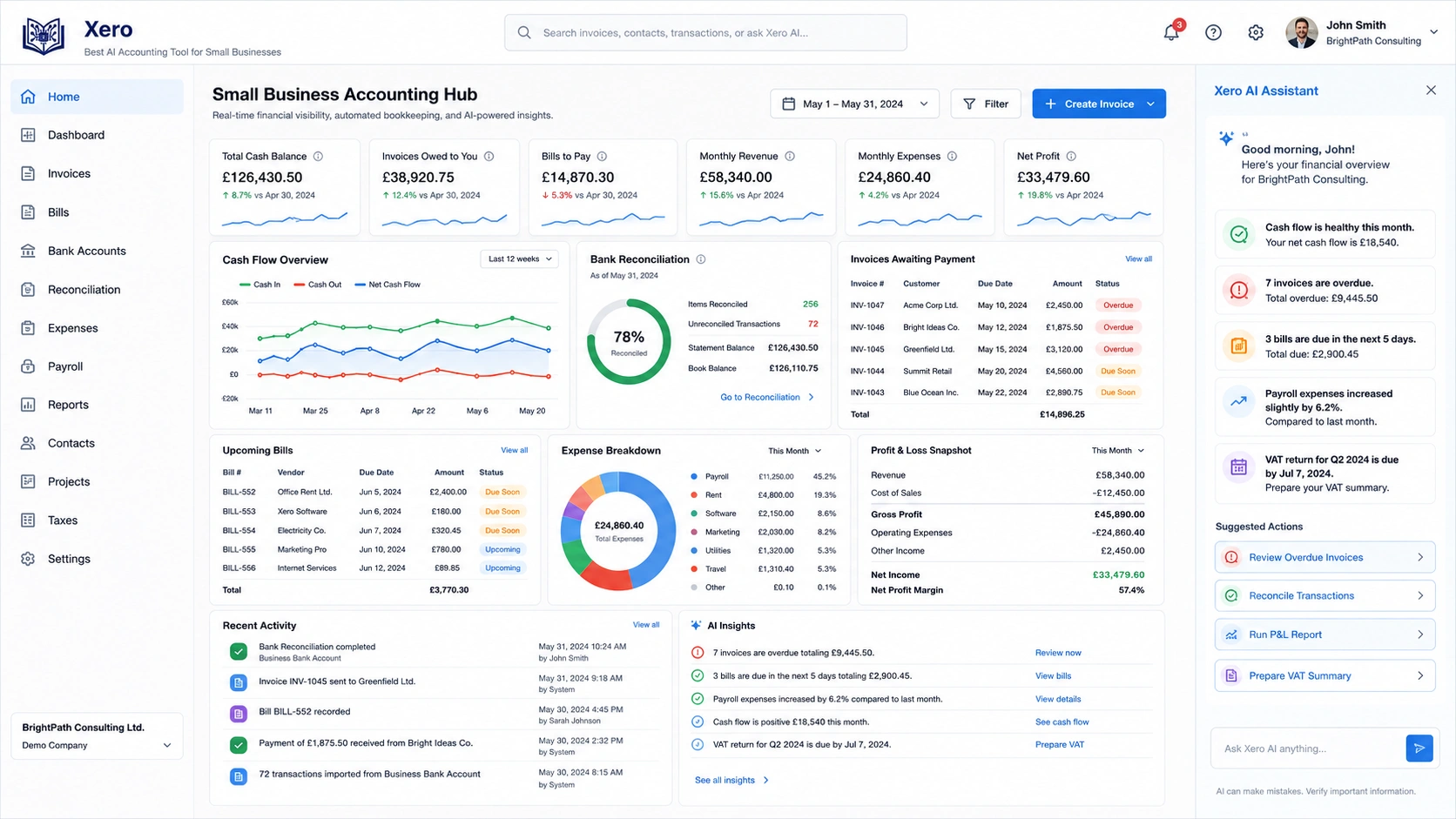Screen dimensions: 1456x819
Task: Click the INV-1047 invoice number
Action: click(x=867, y=305)
